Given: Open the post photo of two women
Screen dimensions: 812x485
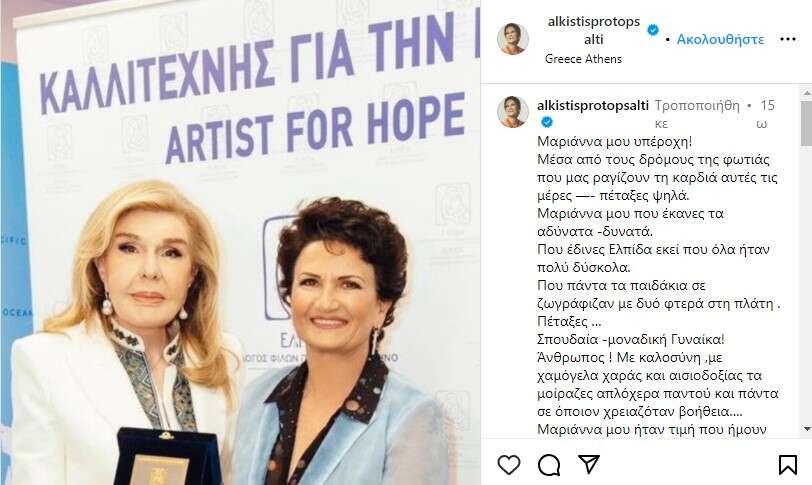Looking at the screenshot, I should [240, 243].
